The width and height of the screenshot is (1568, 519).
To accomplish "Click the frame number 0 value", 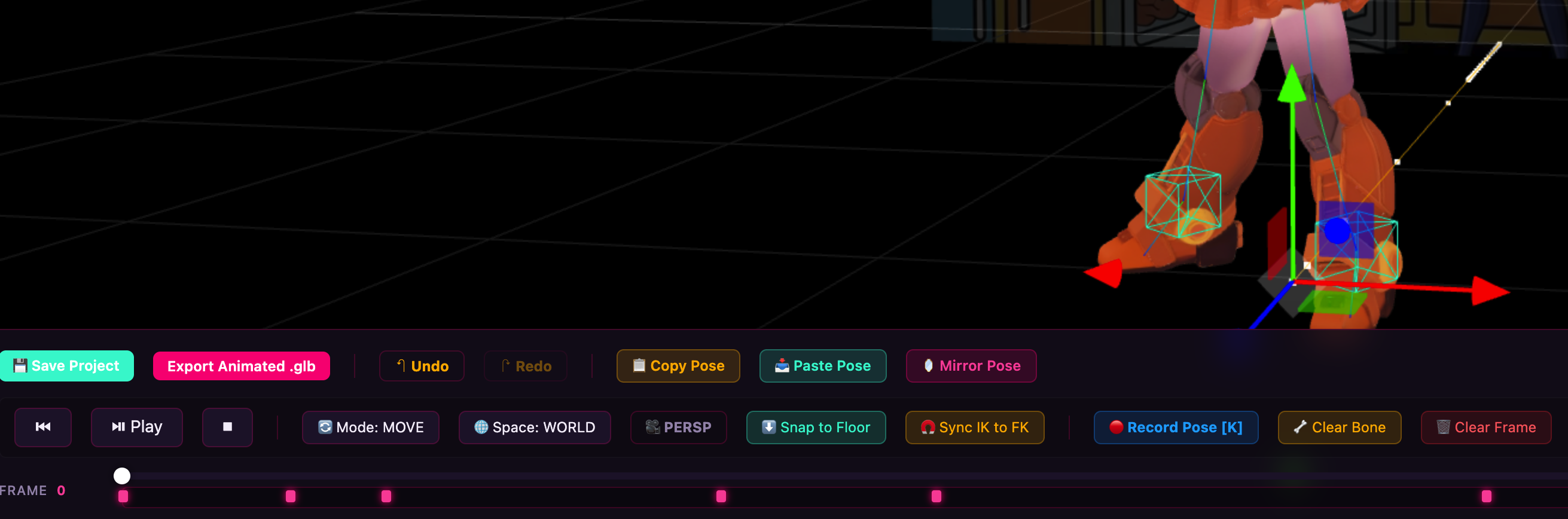I will pos(61,490).
